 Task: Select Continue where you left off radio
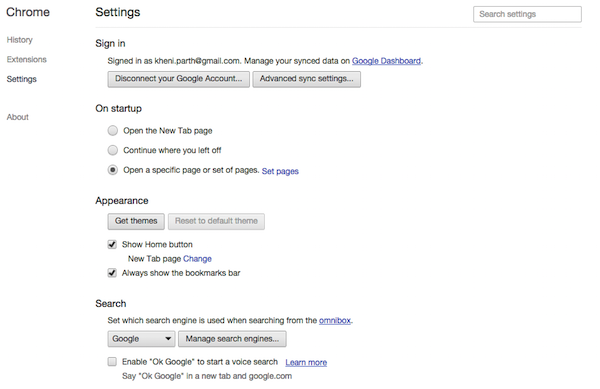click(112, 150)
